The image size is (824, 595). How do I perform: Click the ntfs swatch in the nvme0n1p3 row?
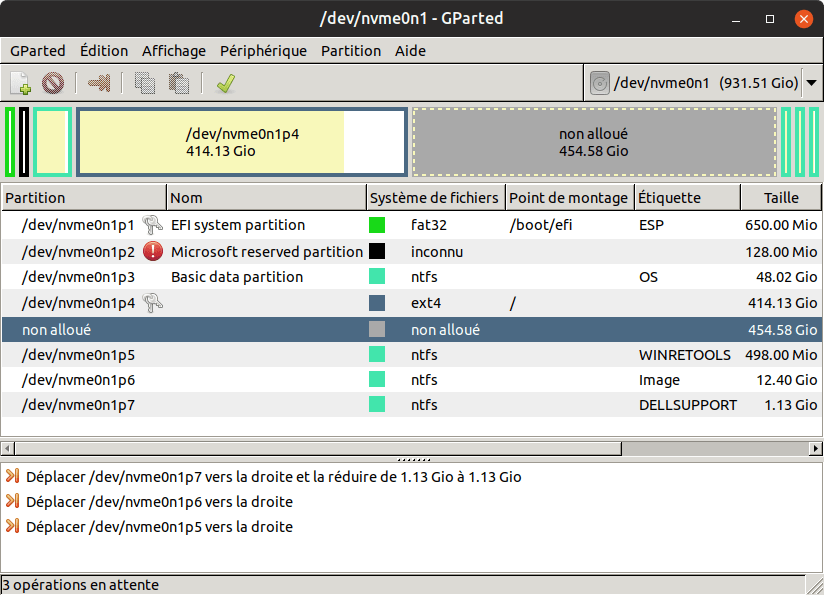[x=377, y=276]
